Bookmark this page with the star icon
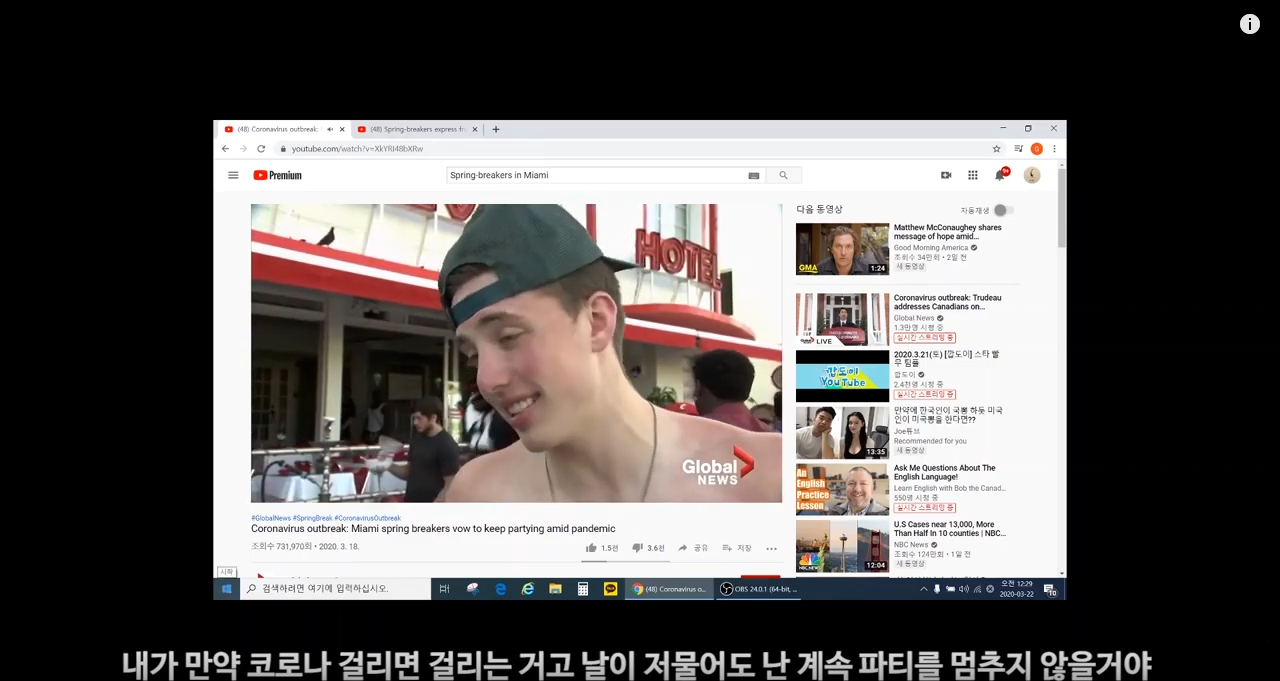The width and height of the screenshot is (1280, 681). tap(996, 149)
